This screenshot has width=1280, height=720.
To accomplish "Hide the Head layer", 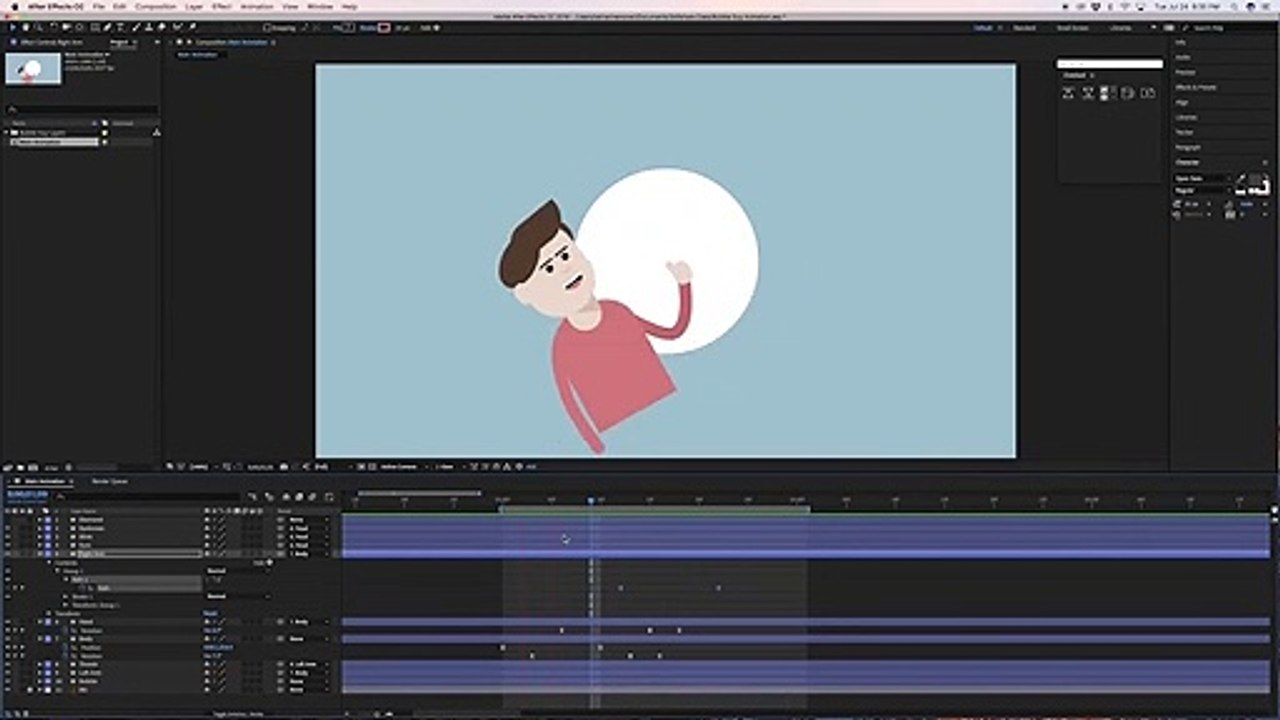I will (8, 622).
